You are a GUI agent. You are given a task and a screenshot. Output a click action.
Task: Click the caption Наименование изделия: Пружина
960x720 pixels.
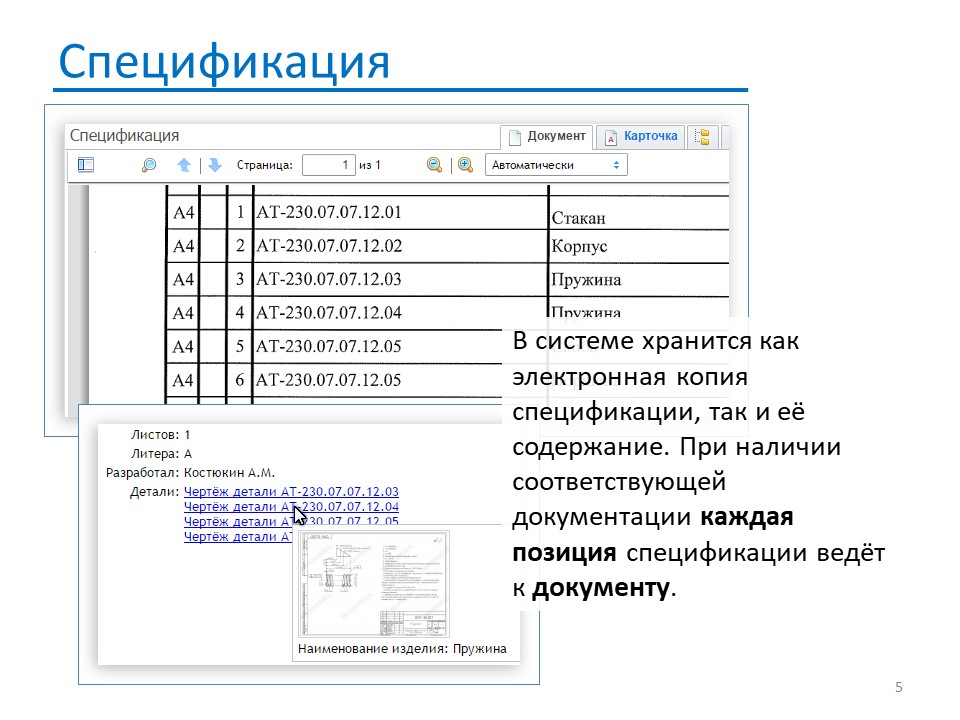(402, 649)
